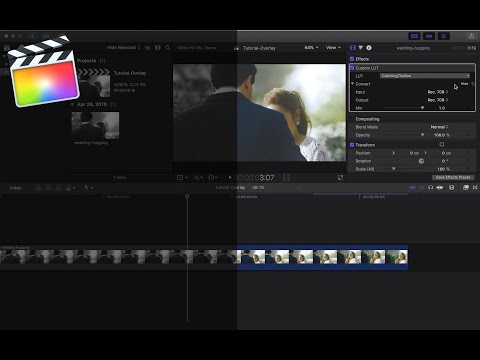Reset the Convert section arrow icon
The image size is (480, 360).
pyautogui.click(x=472, y=84)
